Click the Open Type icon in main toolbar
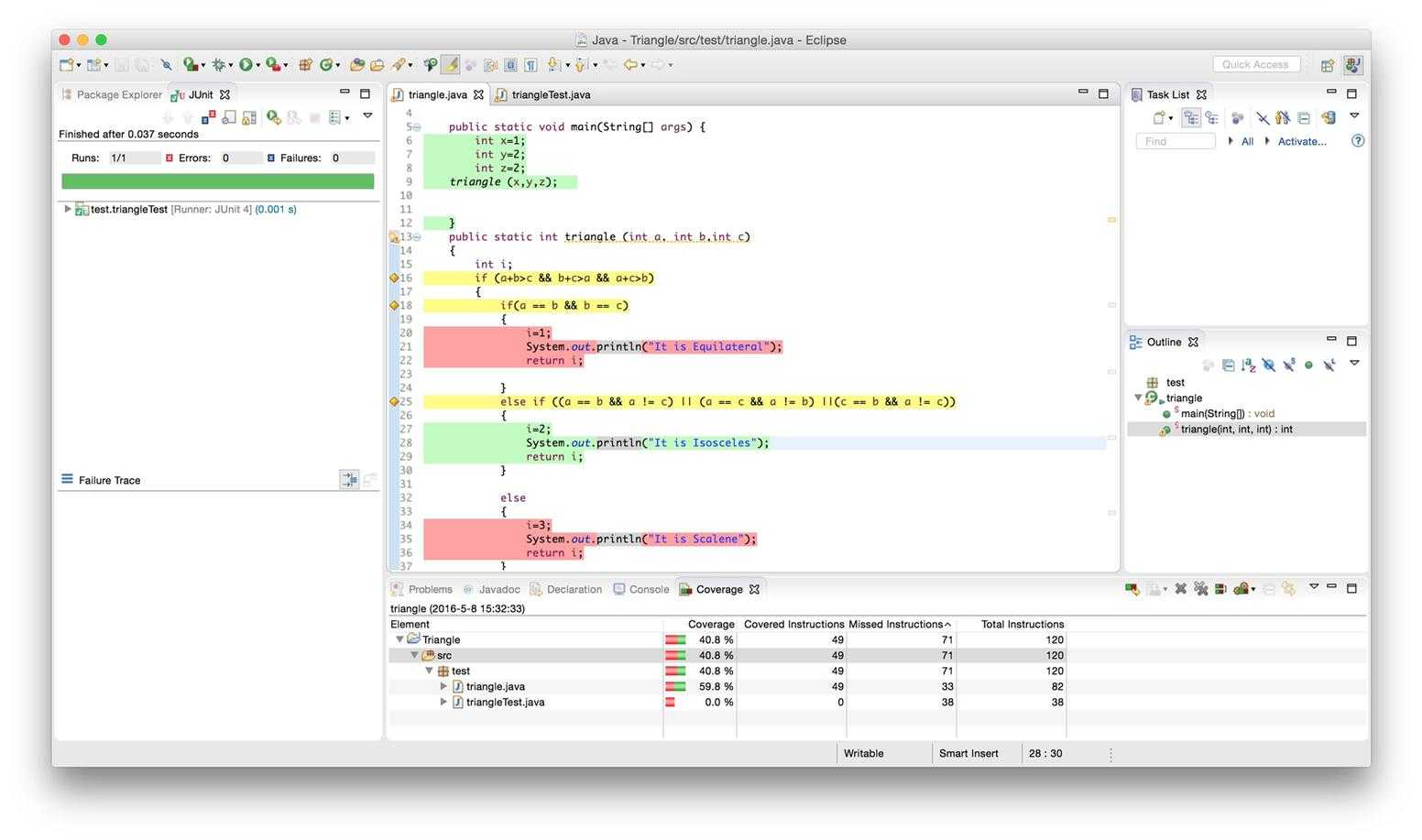Viewport: 1422px width, 840px height. (x=357, y=64)
